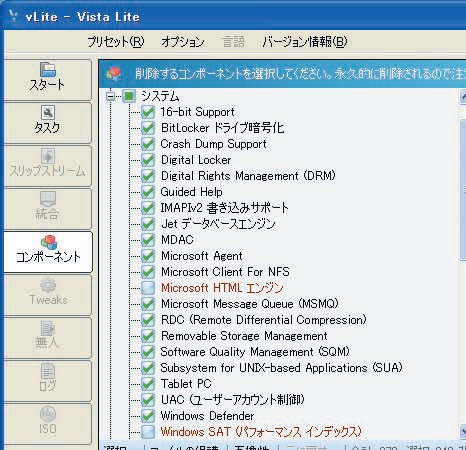Screen dimensions: 466x450
Task: Uncheck IMAPIv2 書き込みサポート checkbox
Action: pos(148,208)
